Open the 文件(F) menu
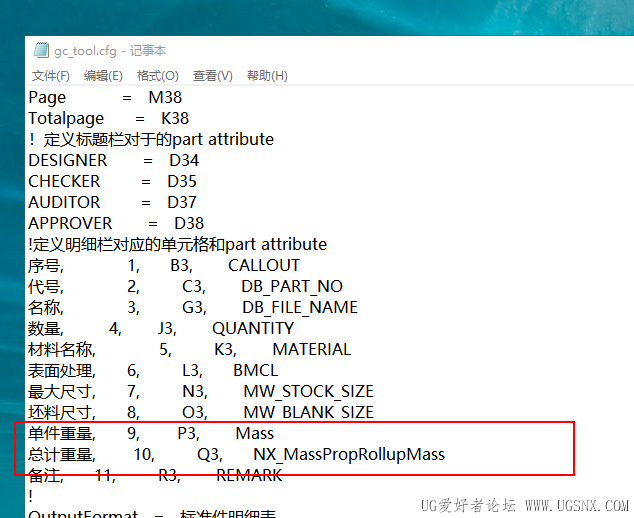The image size is (634, 518). click(51, 76)
